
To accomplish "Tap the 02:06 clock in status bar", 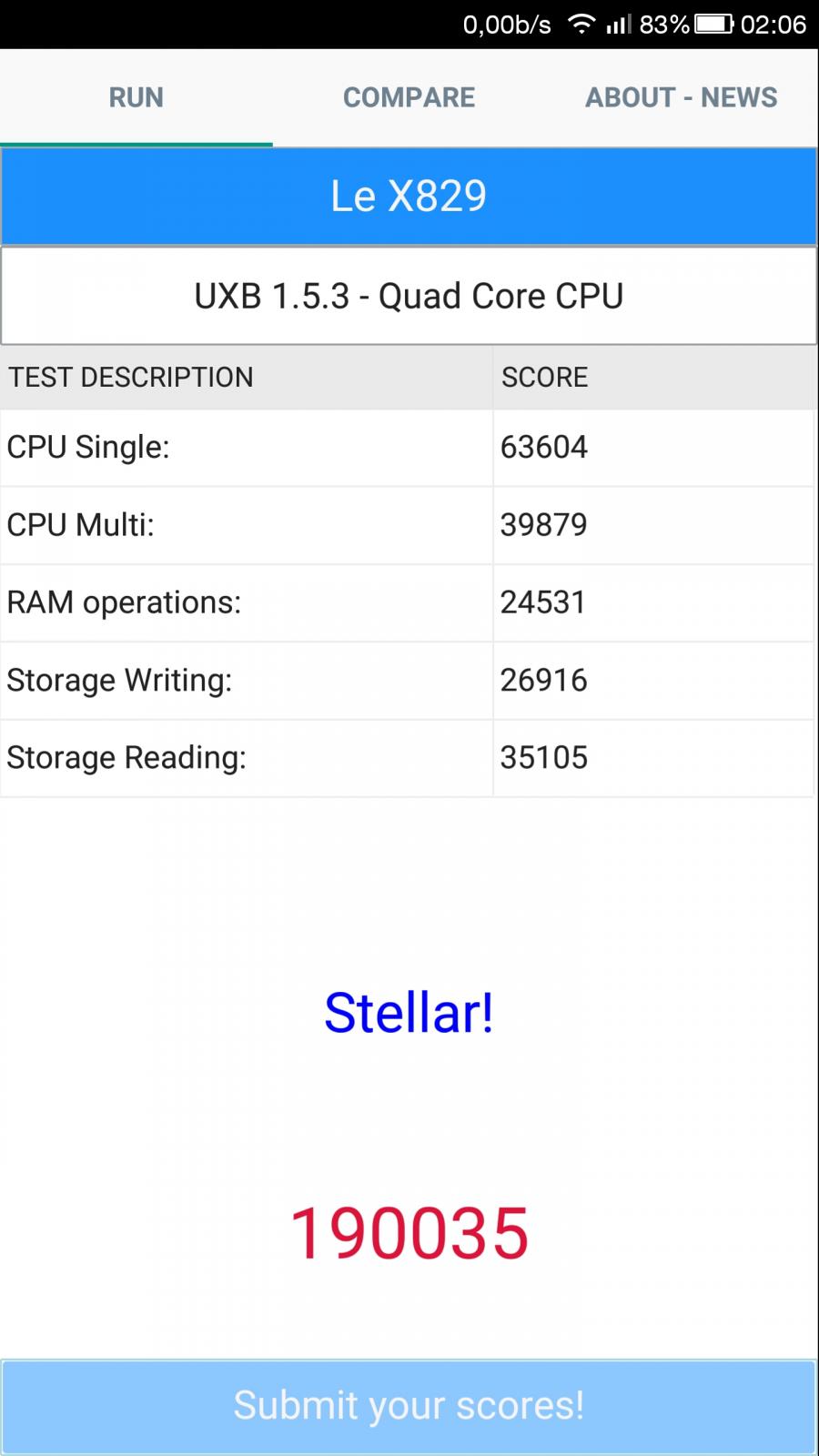I will click(x=773, y=25).
